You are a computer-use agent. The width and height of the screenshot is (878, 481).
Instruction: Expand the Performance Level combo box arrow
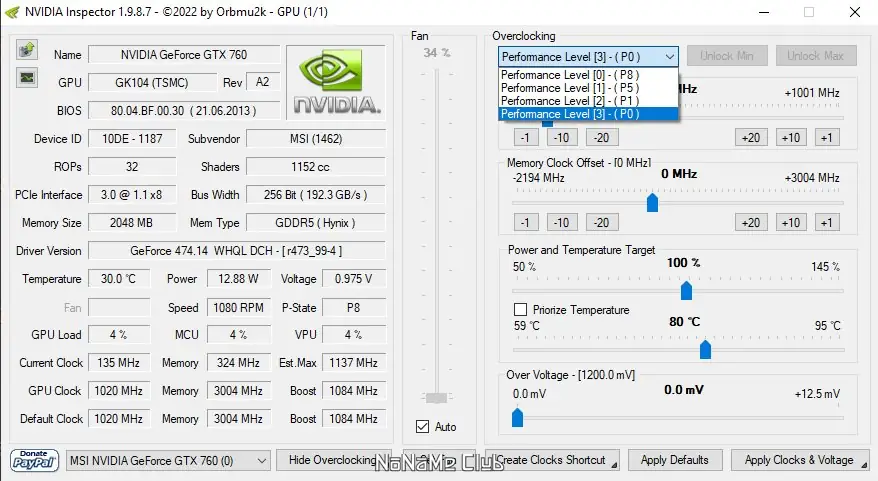tap(669, 57)
